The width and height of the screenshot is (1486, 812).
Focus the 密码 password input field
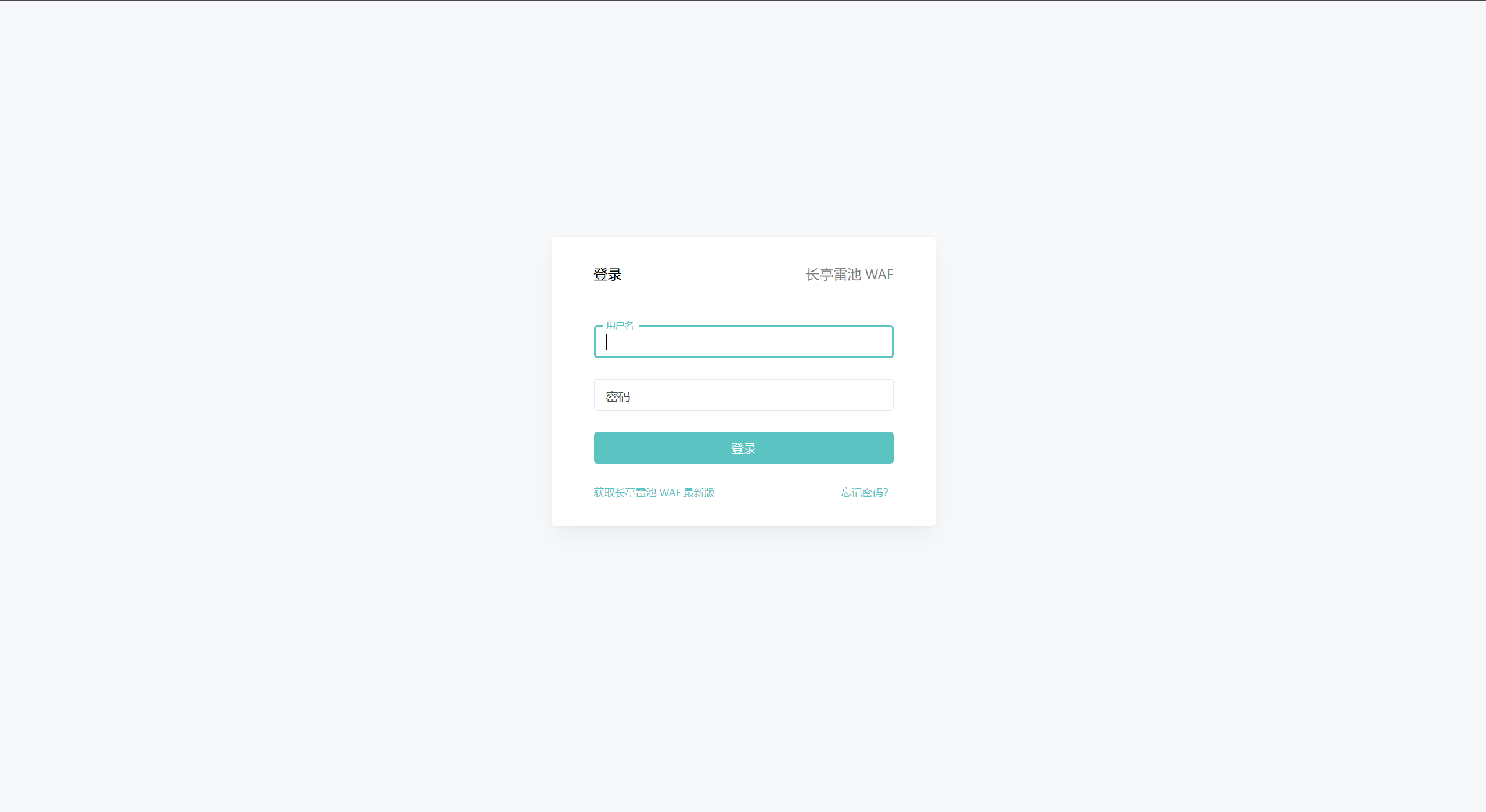pos(743,395)
